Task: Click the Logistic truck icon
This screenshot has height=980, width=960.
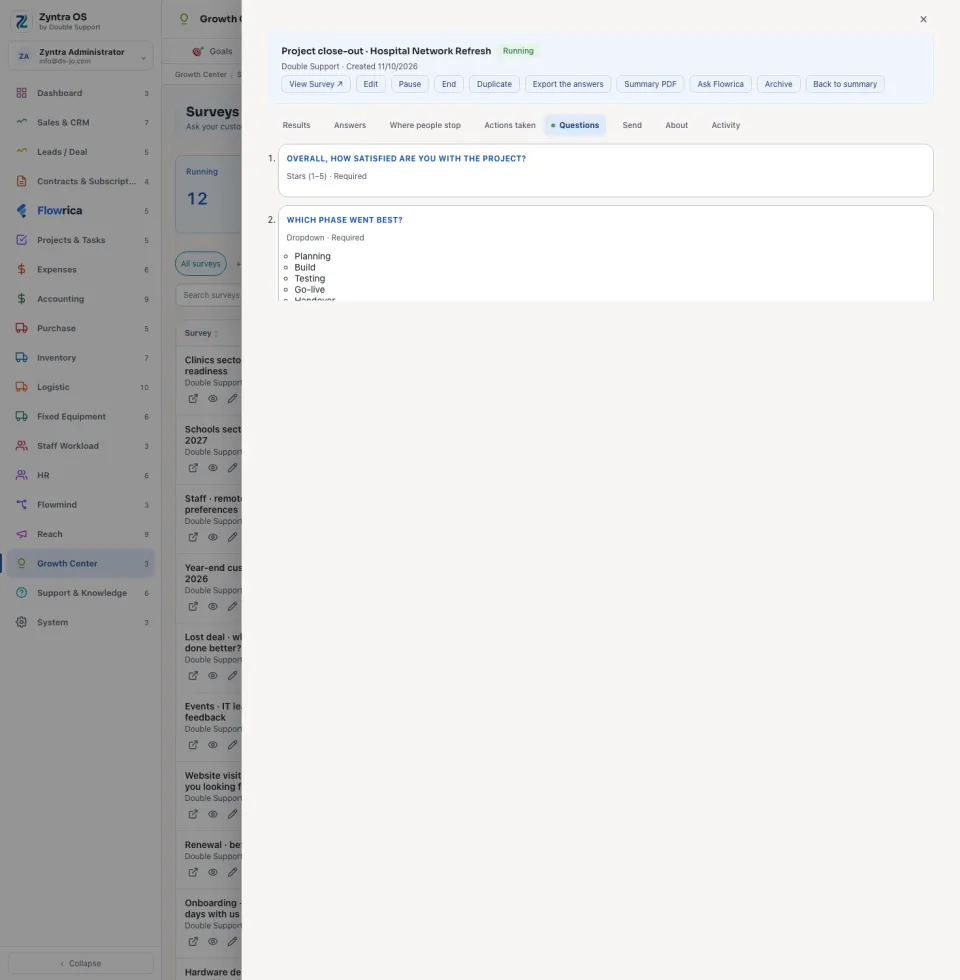Action: [21, 387]
